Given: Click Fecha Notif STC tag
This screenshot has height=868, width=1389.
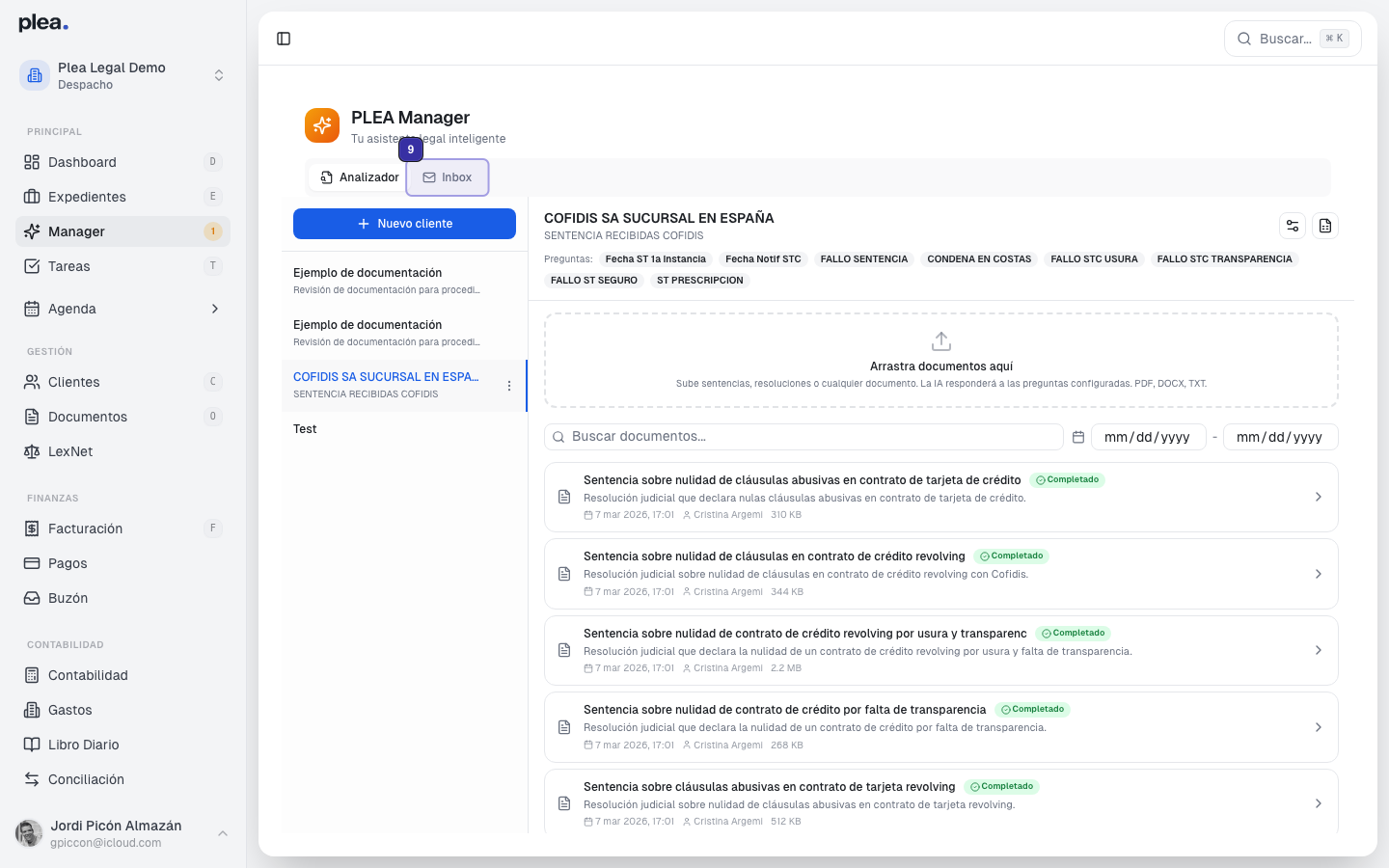Looking at the screenshot, I should click(763, 259).
